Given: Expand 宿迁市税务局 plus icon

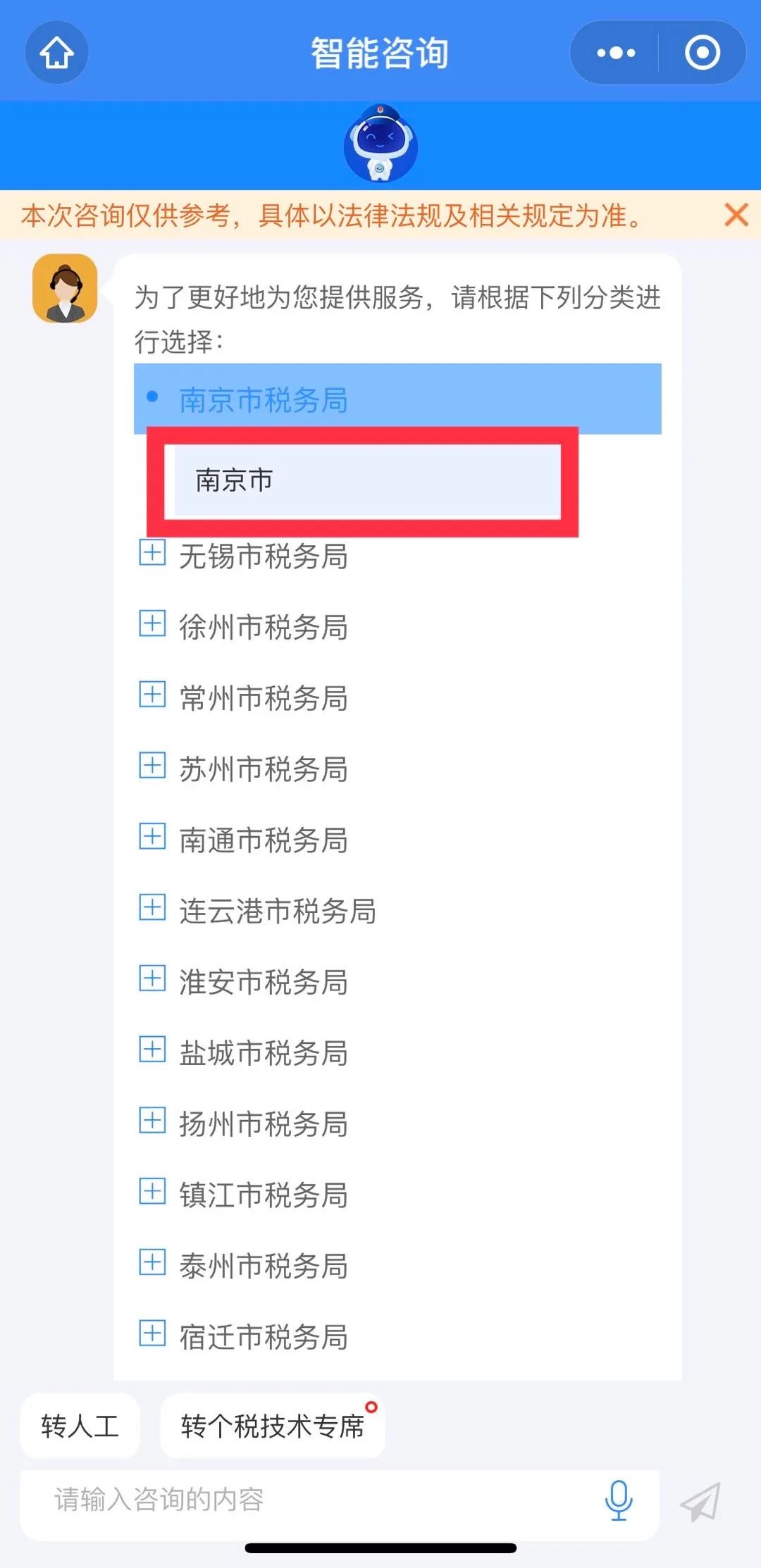Looking at the screenshot, I should point(152,1333).
